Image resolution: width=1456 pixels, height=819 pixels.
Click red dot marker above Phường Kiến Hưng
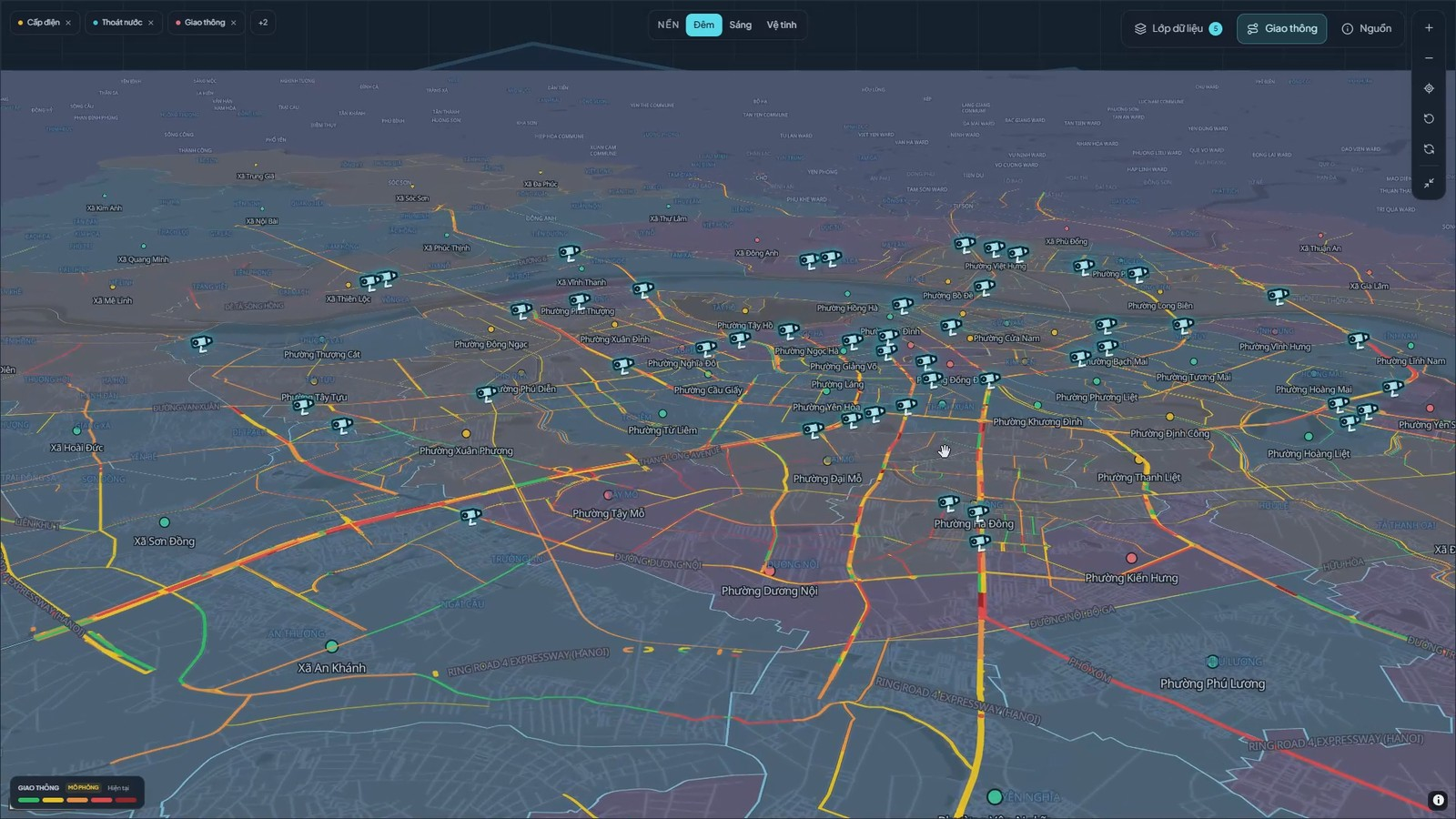(x=1131, y=558)
